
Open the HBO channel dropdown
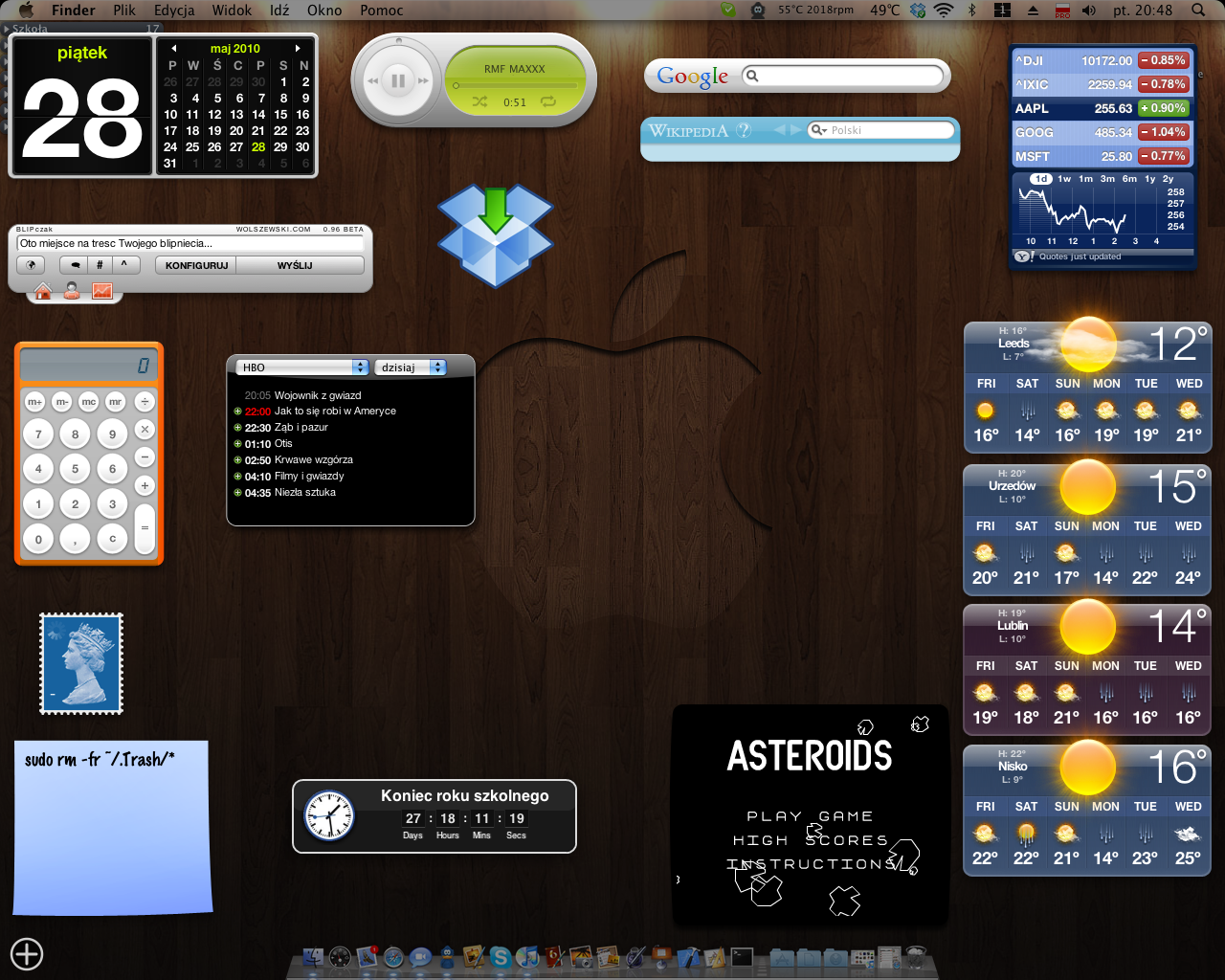point(301,367)
